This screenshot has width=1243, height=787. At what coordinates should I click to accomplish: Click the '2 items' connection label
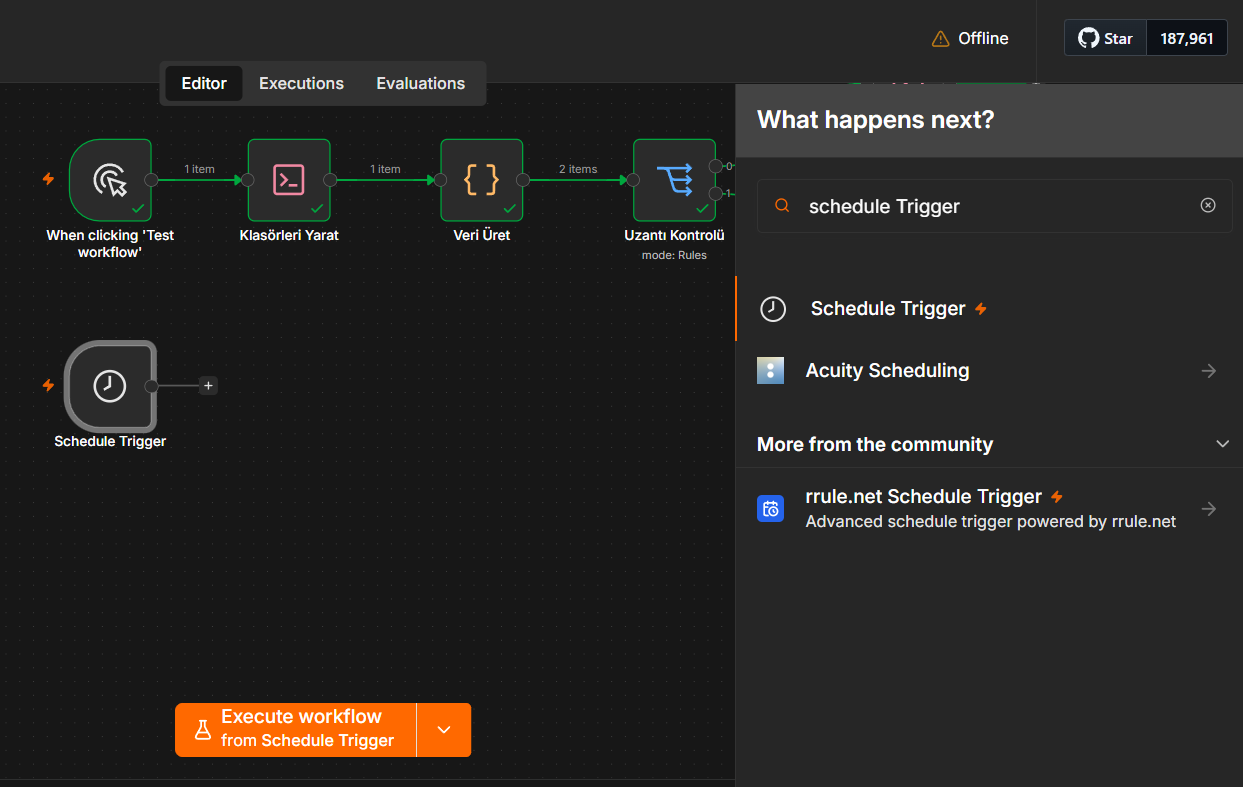tap(578, 169)
